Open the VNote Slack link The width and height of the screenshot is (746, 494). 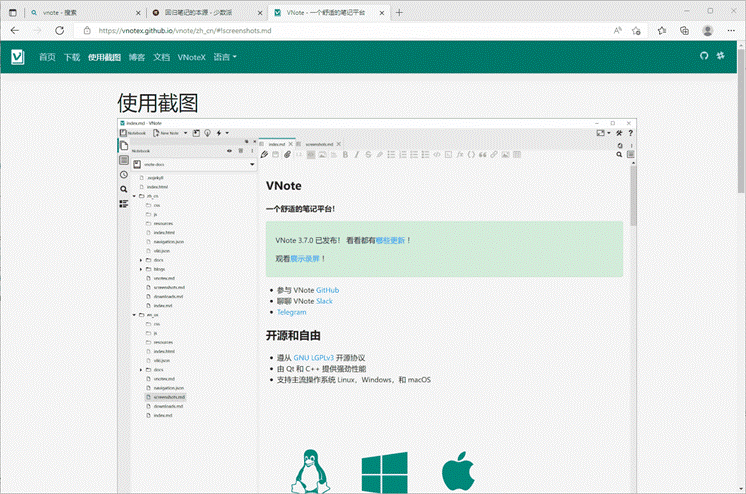(x=324, y=301)
